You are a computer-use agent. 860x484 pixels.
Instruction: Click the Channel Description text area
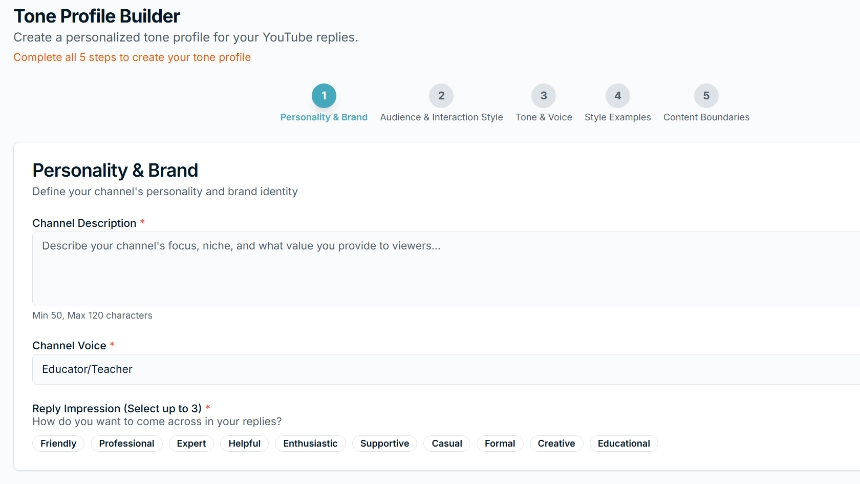pos(446,268)
